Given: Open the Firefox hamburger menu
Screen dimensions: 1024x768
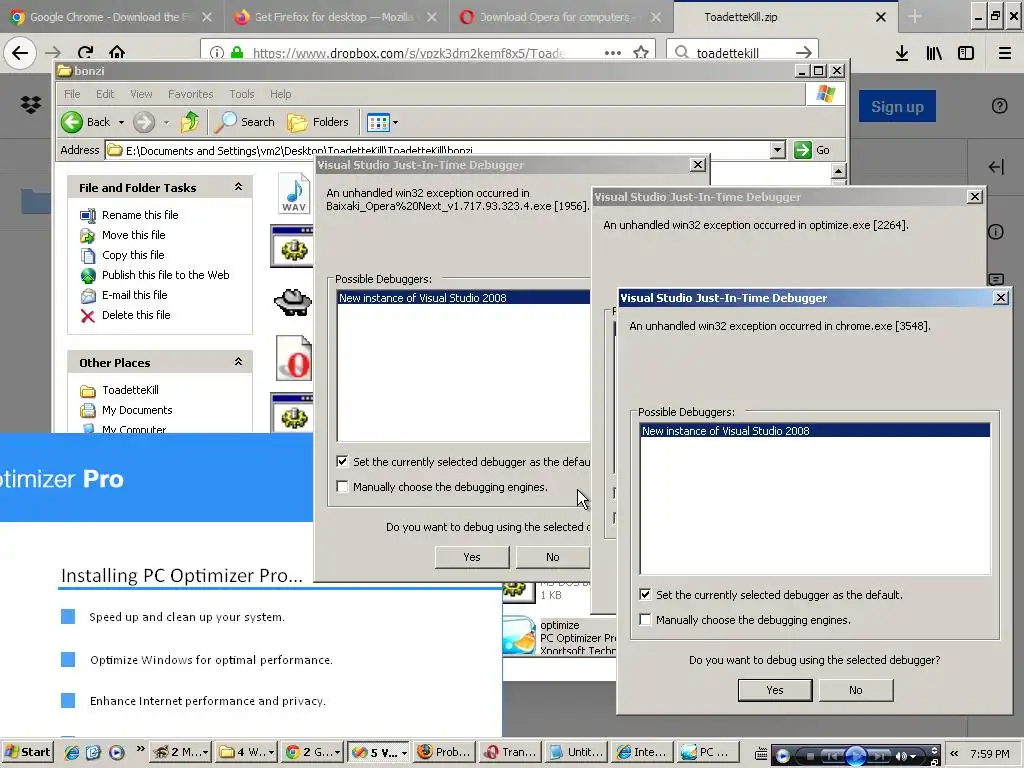Looking at the screenshot, I should coord(1005,54).
